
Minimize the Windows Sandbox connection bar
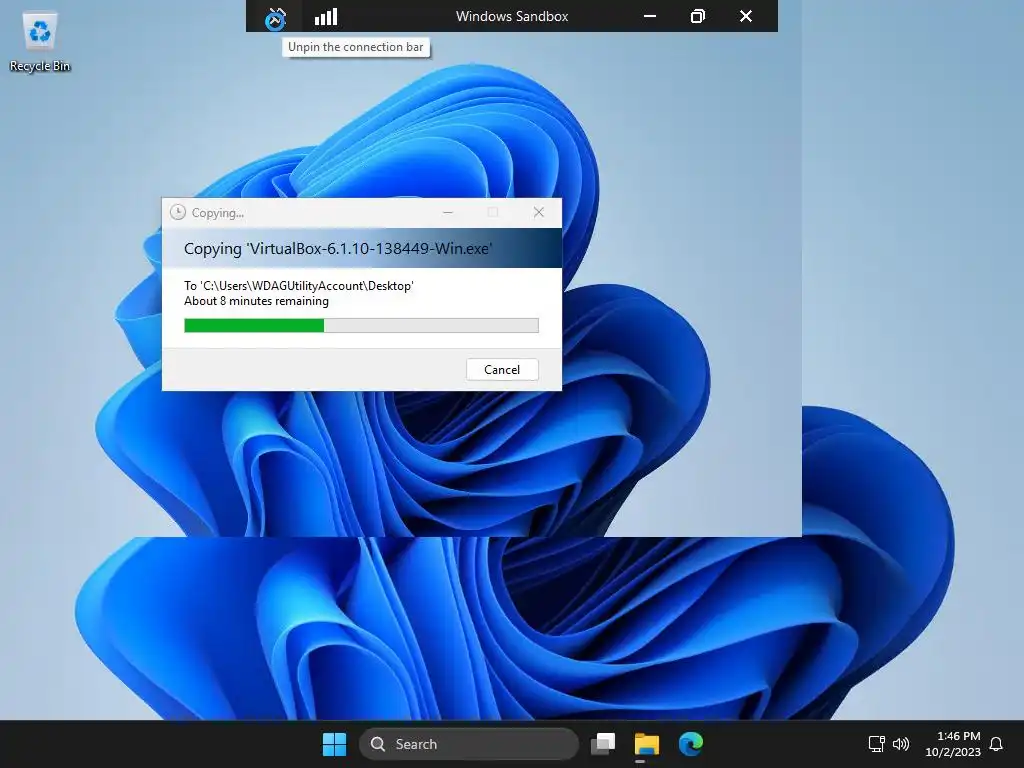point(650,16)
